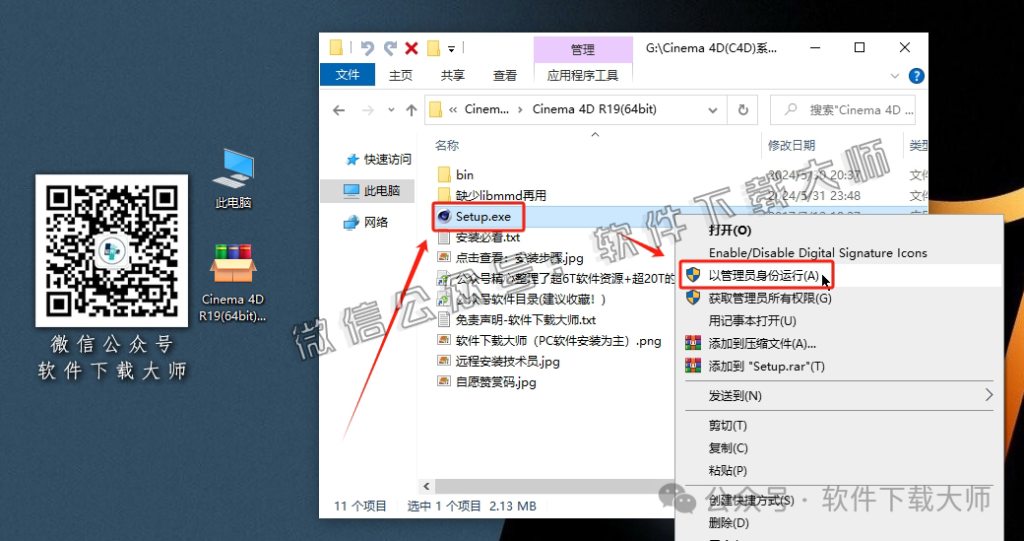Select the bin folder

465,174
